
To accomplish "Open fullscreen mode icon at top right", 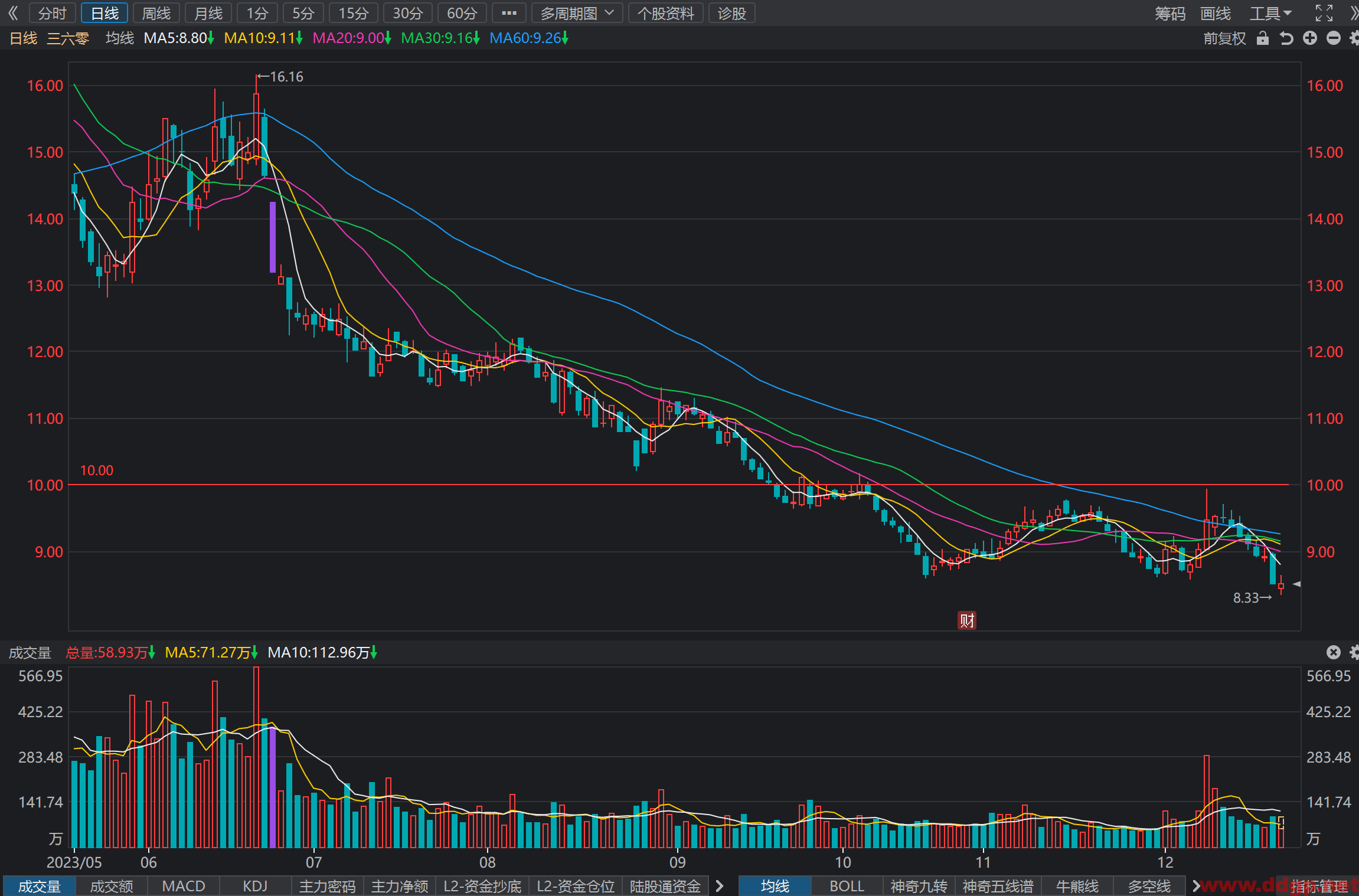I will (x=1324, y=13).
